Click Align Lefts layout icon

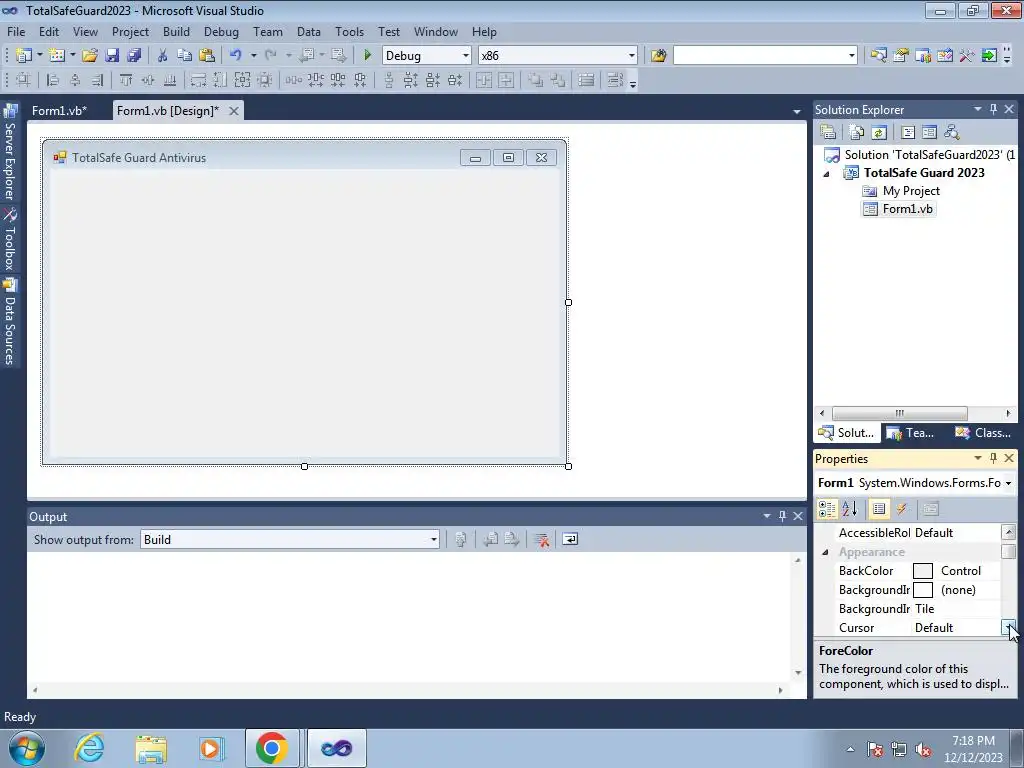point(53,80)
